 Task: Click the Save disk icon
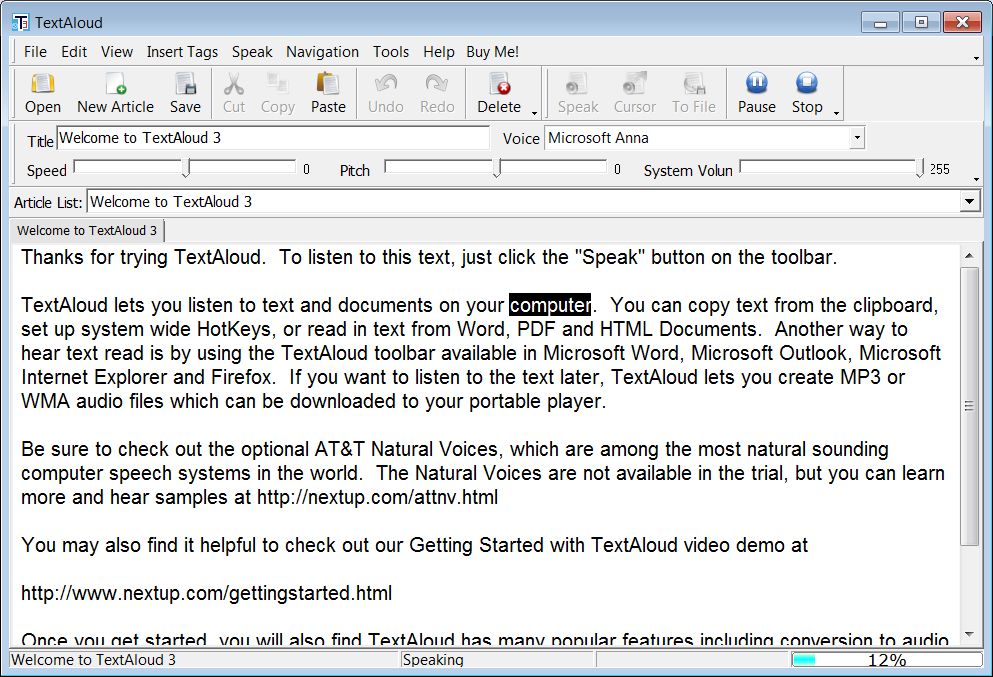pyautogui.click(x=185, y=84)
